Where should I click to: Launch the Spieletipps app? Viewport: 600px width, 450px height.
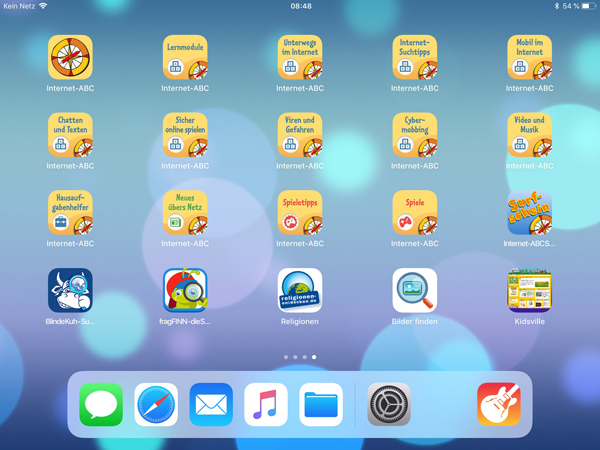[300, 213]
